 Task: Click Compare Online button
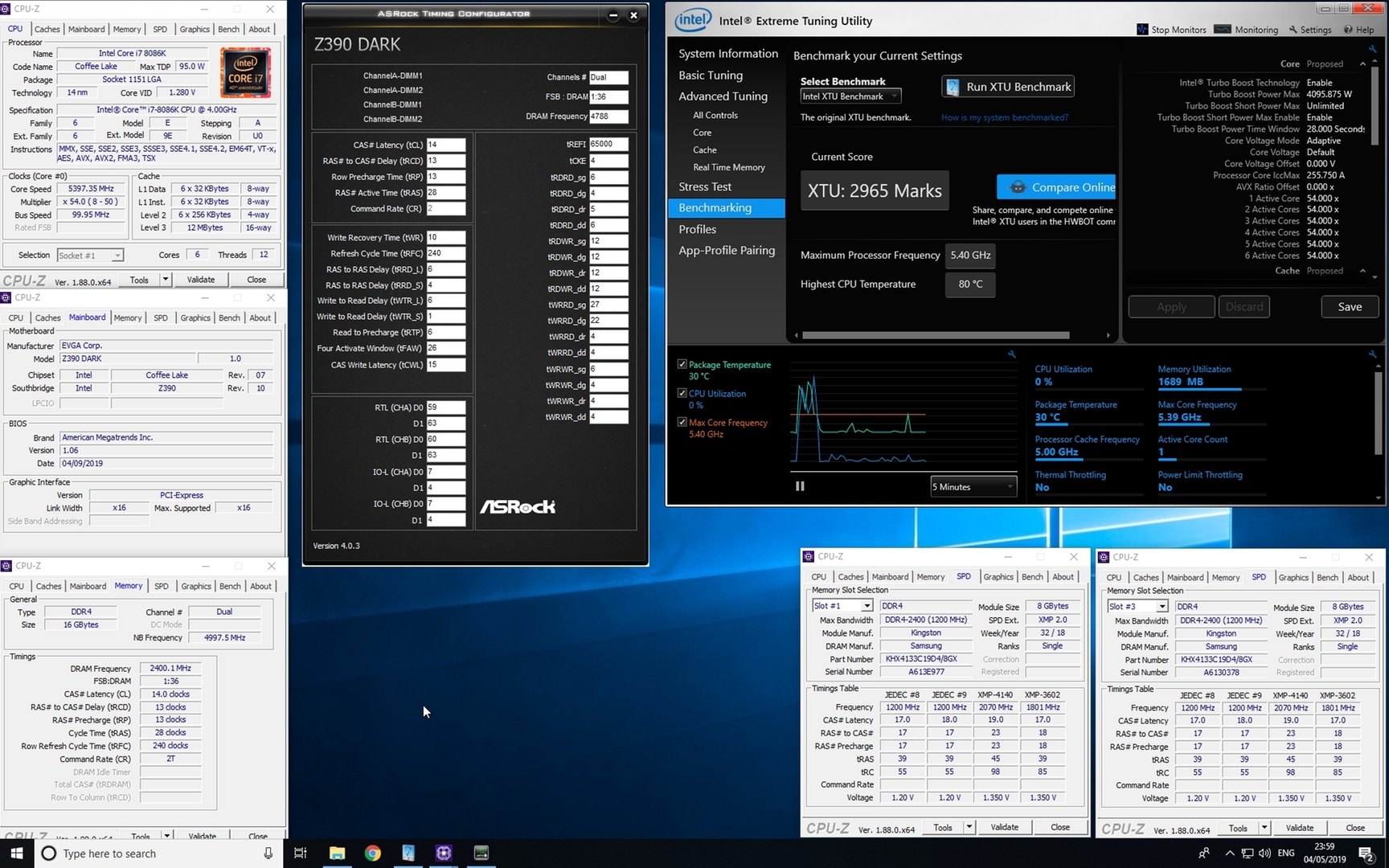coord(1056,187)
